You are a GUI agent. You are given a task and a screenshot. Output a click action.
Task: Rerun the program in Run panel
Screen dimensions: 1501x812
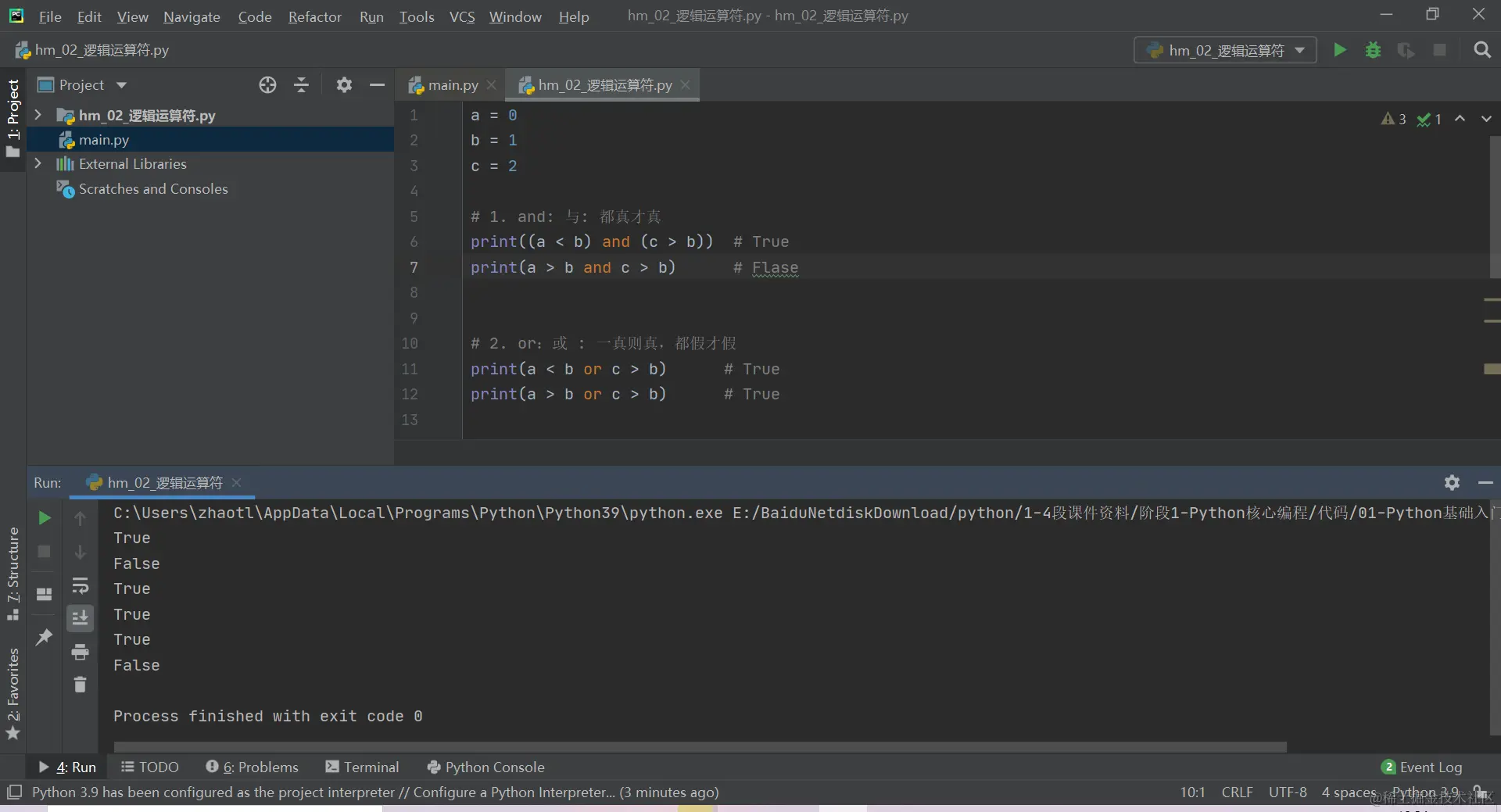45,518
